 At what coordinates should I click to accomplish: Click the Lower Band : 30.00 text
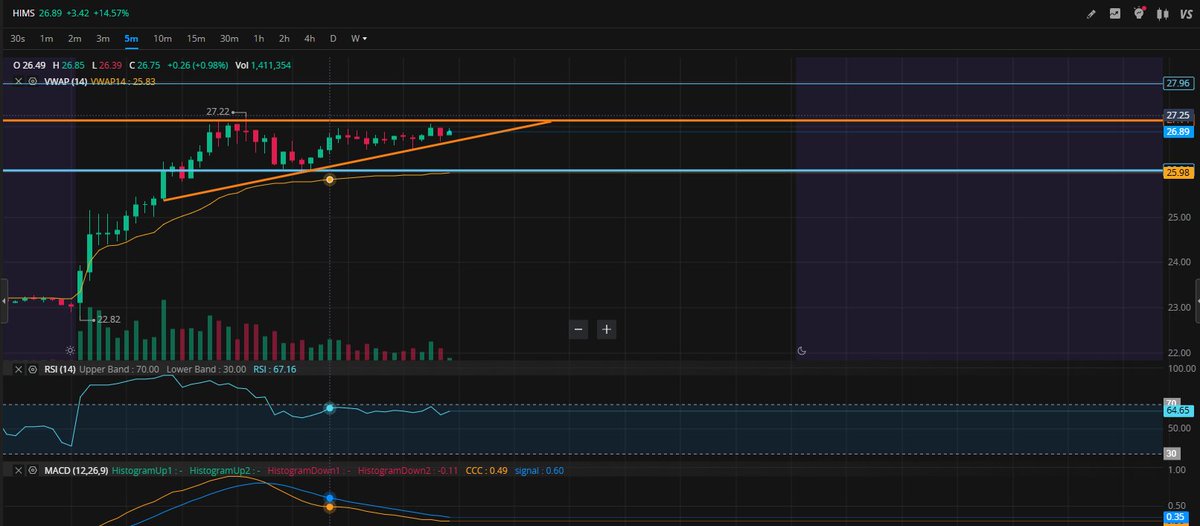[206, 369]
